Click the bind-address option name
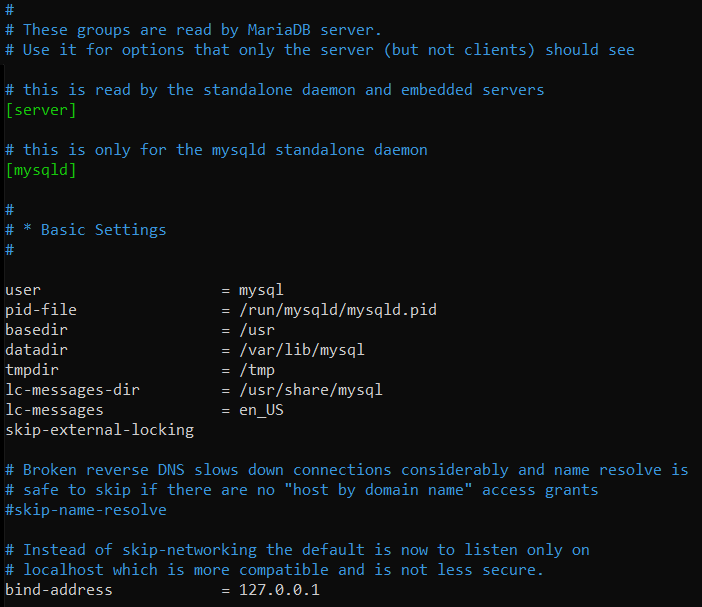The width and height of the screenshot is (702, 607). point(58,590)
